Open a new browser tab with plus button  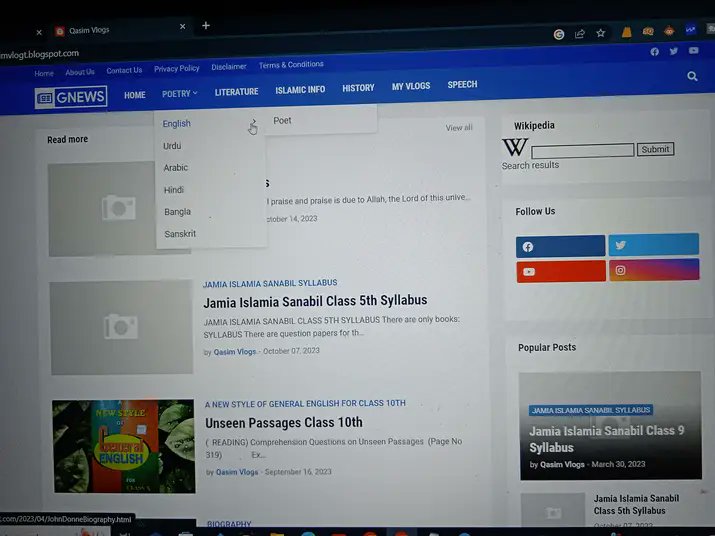click(206, 26)
